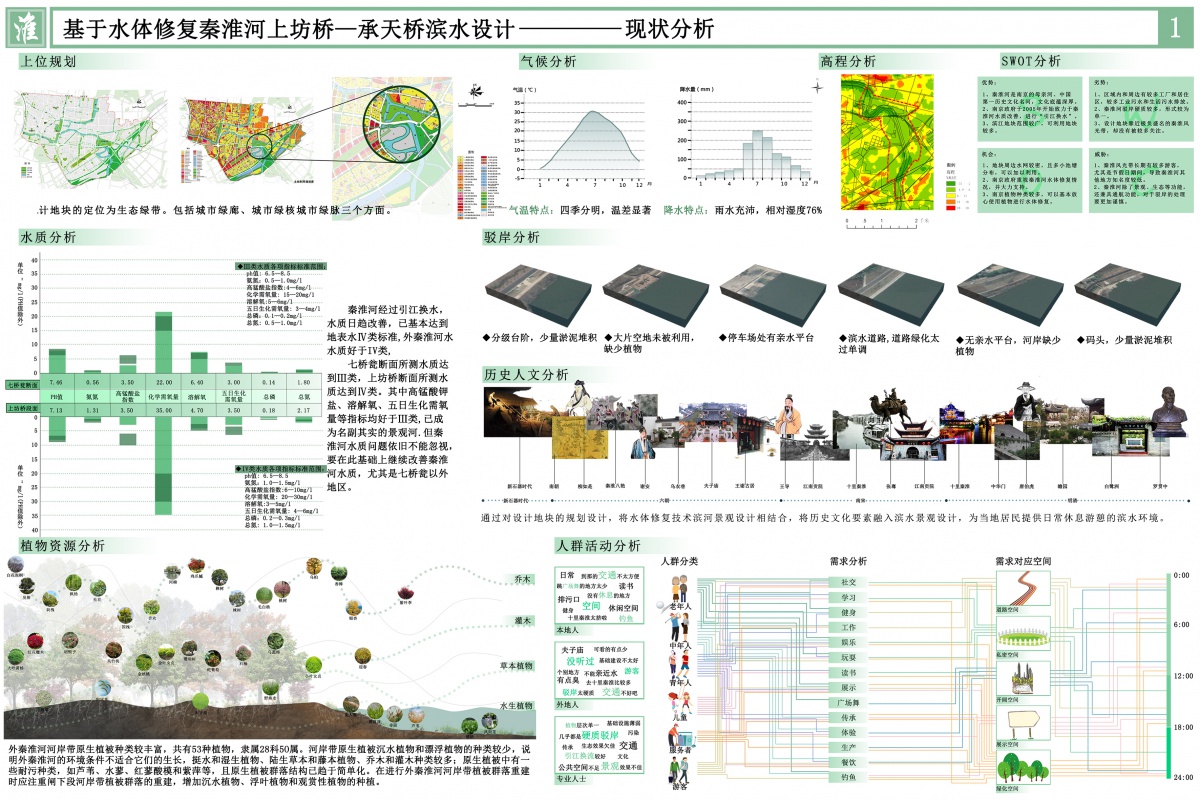Click the 私密空间 fenced lawn icon
Image resolution: width=1200 pixels, height=800 pixels.
pyautogui.click(x=1021, y=633)
